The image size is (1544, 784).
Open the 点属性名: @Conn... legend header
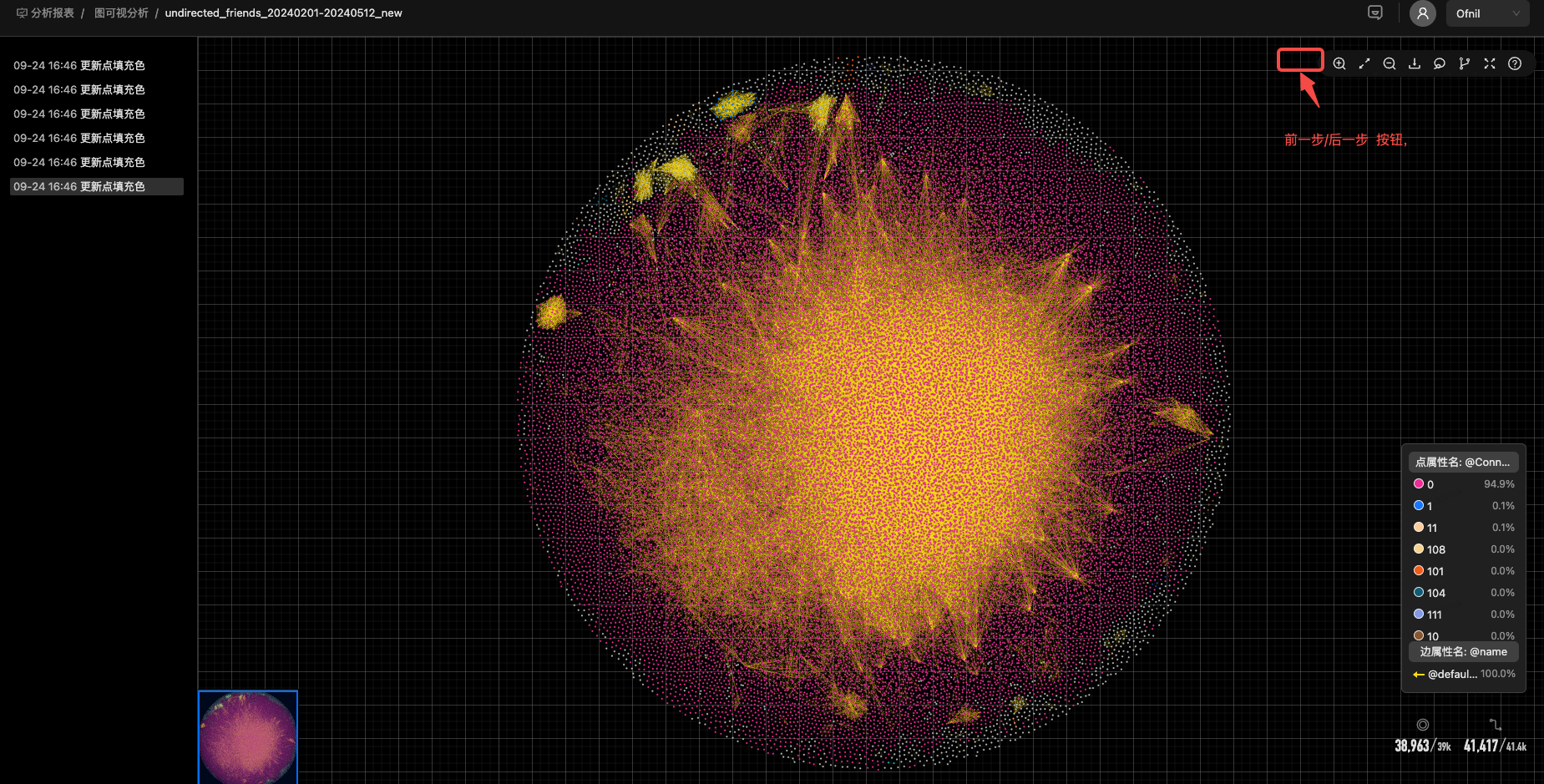pos(1463,462)
